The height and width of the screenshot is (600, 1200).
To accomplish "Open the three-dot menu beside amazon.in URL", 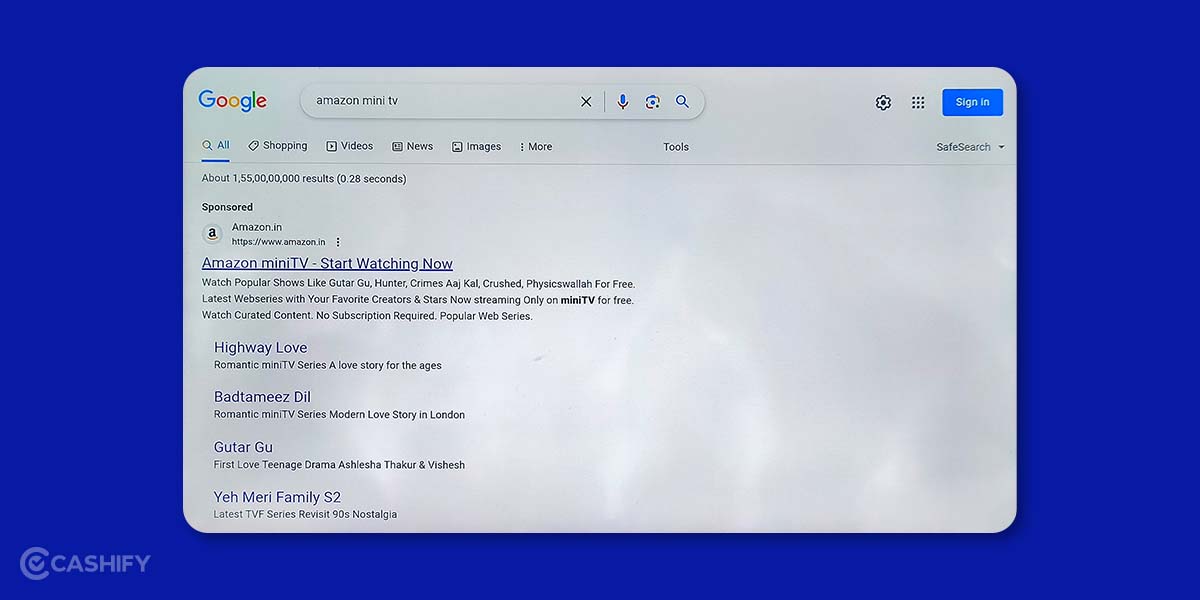I will point(338,242).
